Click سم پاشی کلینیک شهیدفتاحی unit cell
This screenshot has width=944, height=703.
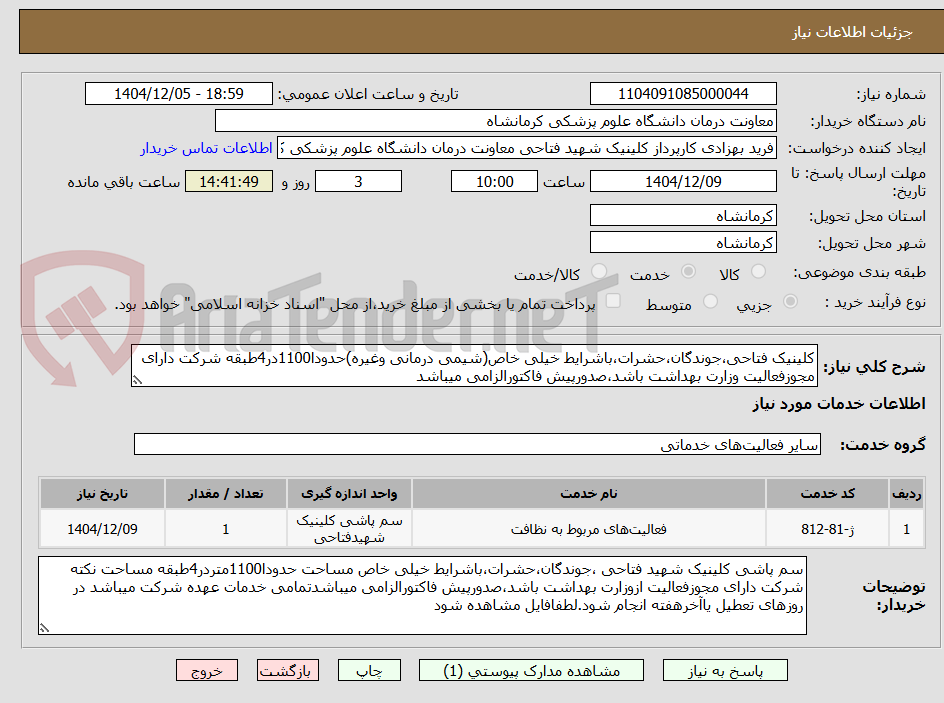pyautogui.click(x=349, y=529)
